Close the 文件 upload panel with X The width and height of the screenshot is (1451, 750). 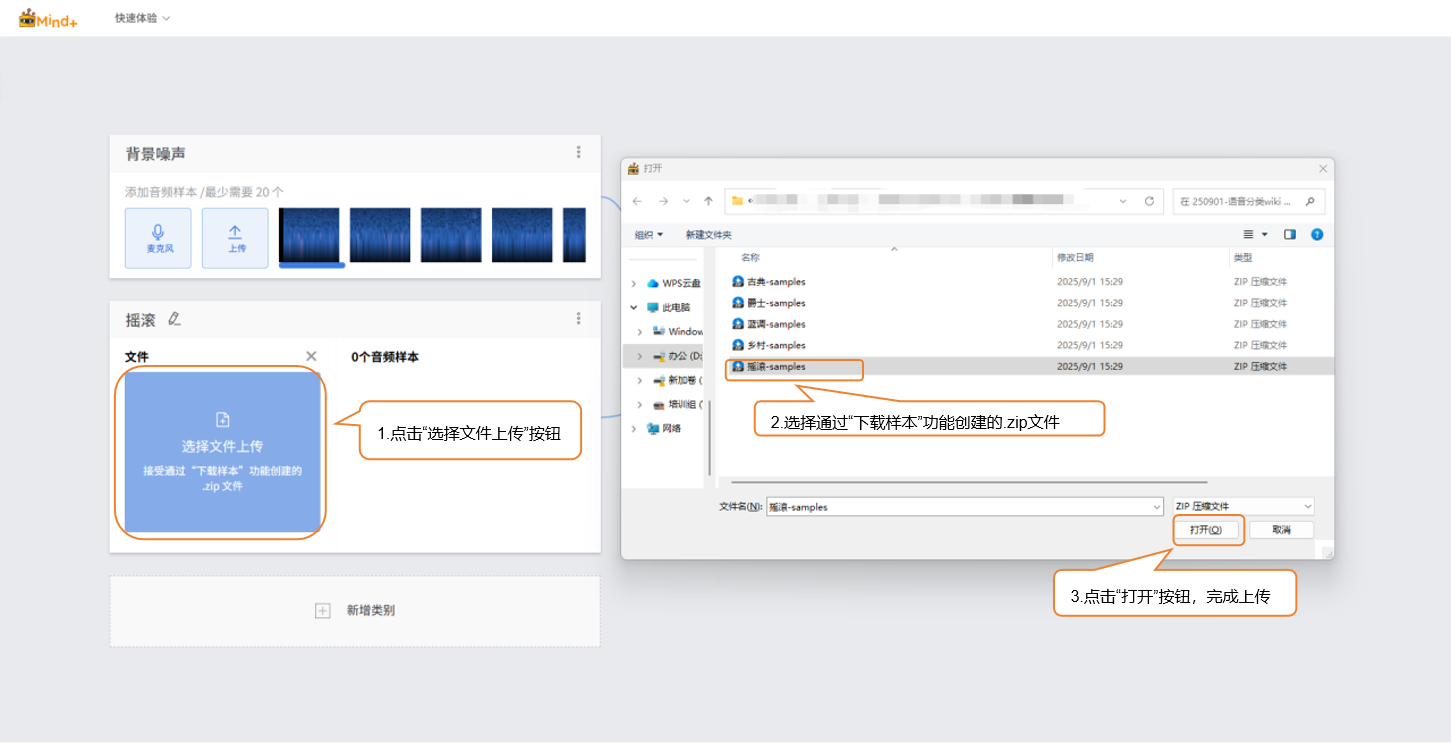point(311,357)
